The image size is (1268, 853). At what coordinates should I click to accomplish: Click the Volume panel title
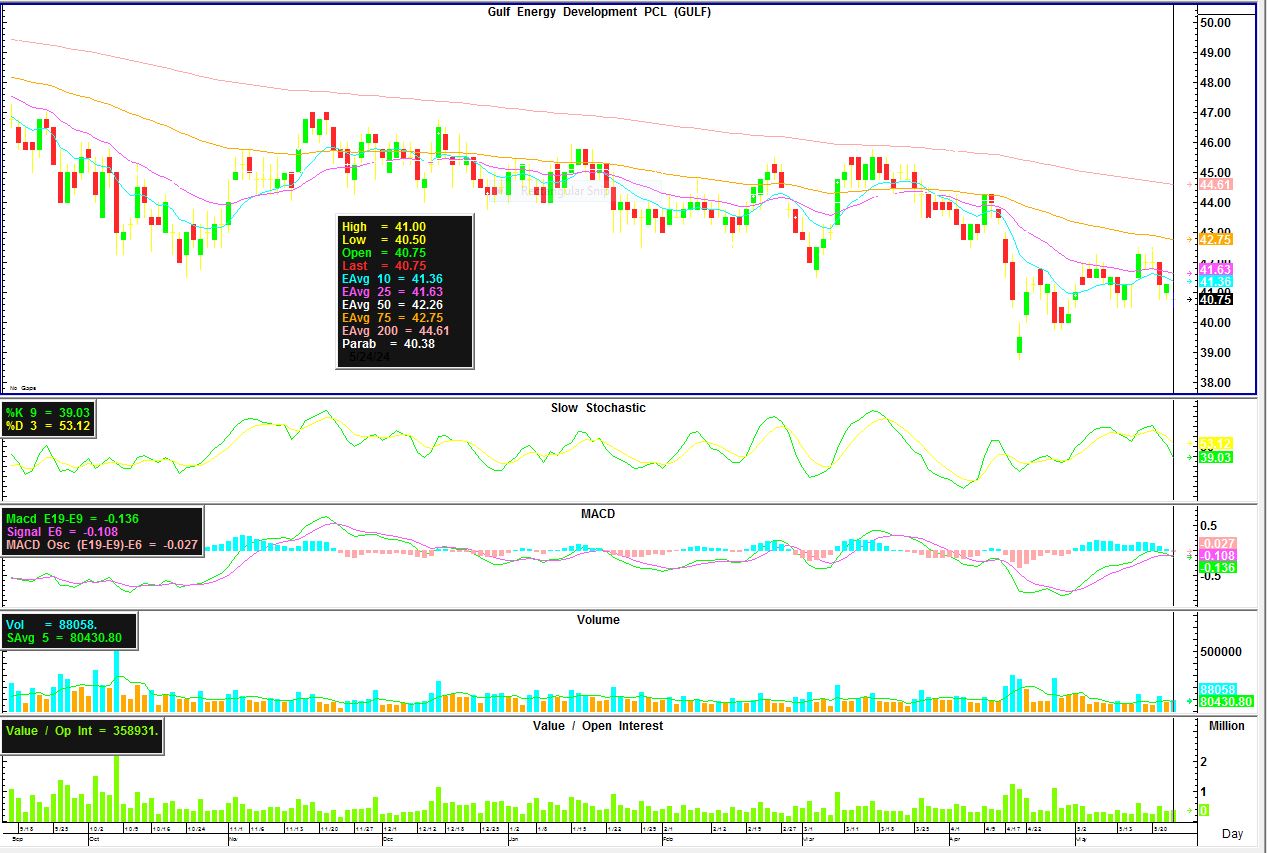click(598, 620)
